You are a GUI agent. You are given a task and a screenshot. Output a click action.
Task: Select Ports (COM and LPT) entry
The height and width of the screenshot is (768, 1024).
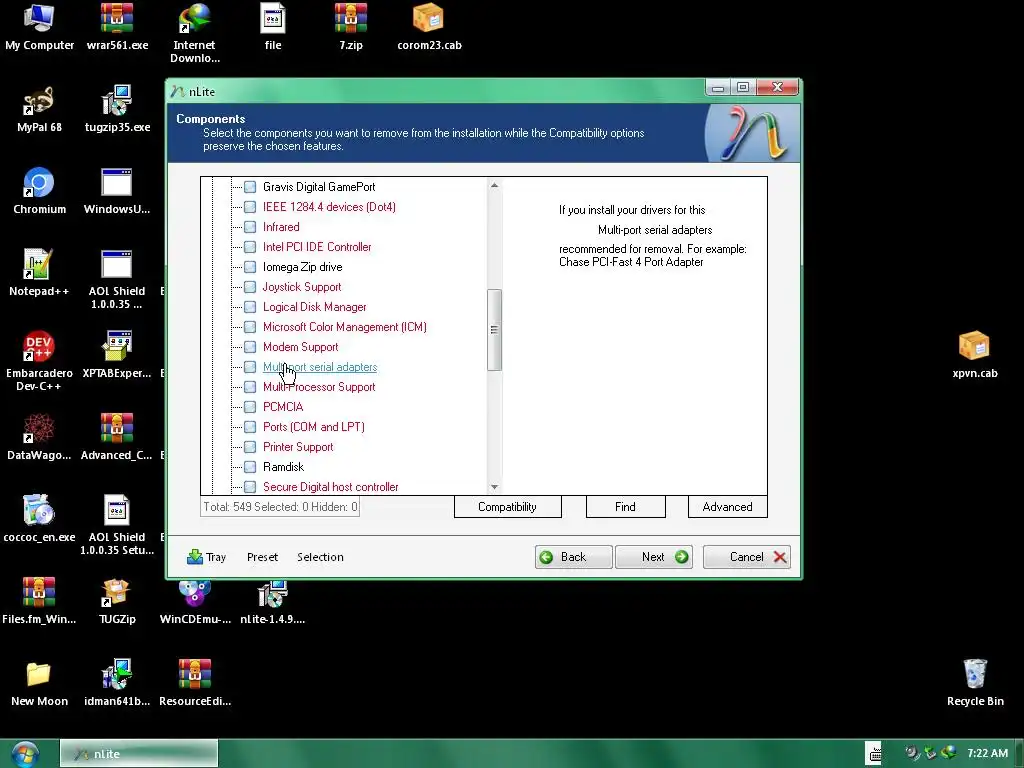[313, 427]
